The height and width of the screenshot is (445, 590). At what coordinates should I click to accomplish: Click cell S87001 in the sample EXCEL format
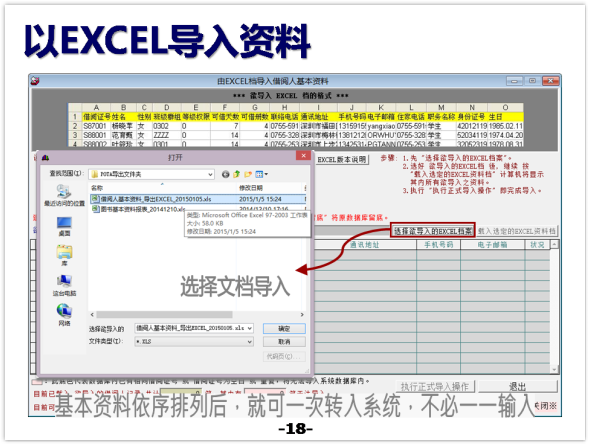point(95,126)
